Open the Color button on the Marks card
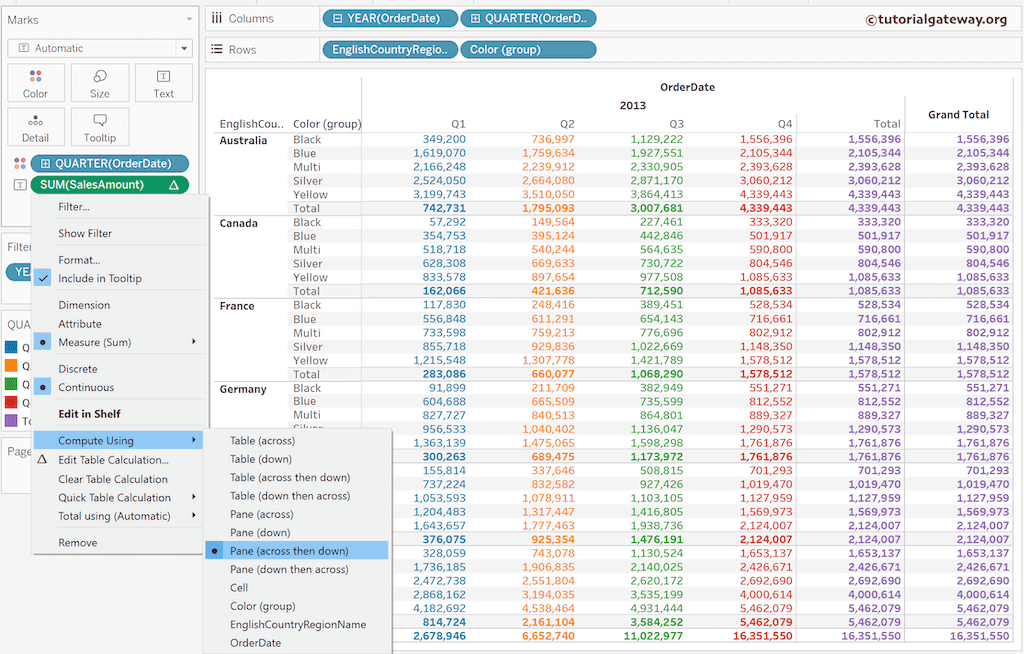The image size is (1024, 654). [x=35, y=82]
